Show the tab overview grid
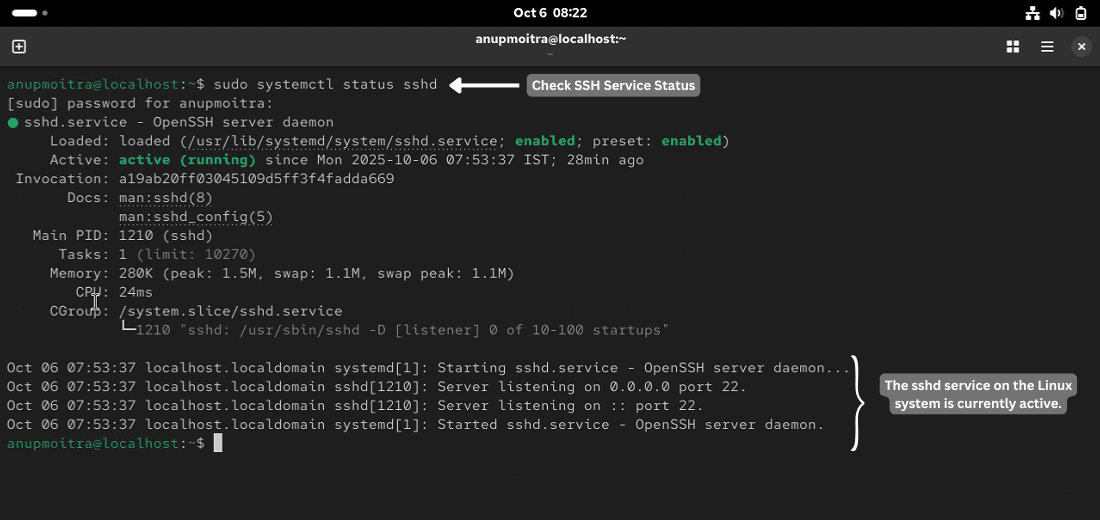 coord(1013,47)
